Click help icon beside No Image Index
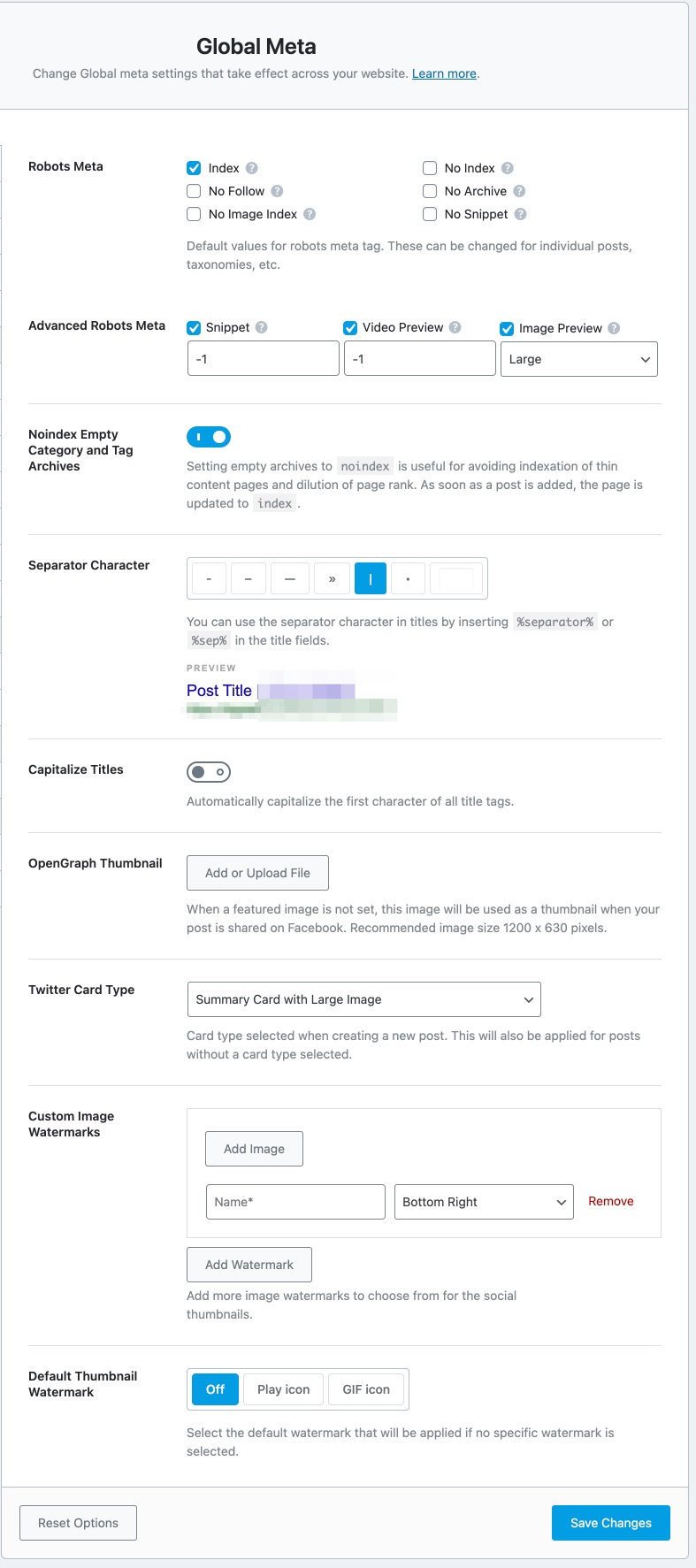The width and height of the screenshot is (696, 1568). 310,214
